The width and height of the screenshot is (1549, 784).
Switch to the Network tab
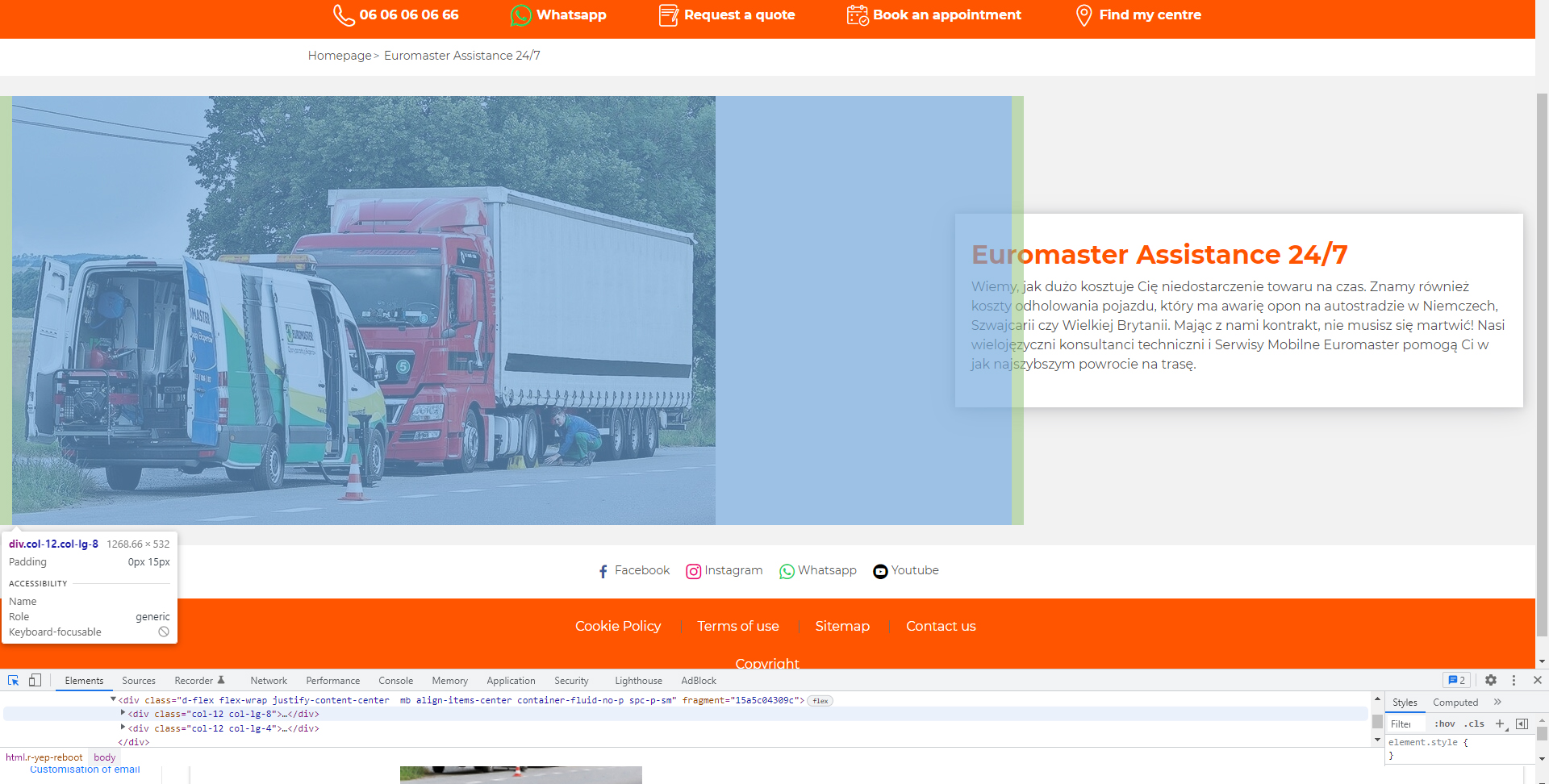coord(269,681)
